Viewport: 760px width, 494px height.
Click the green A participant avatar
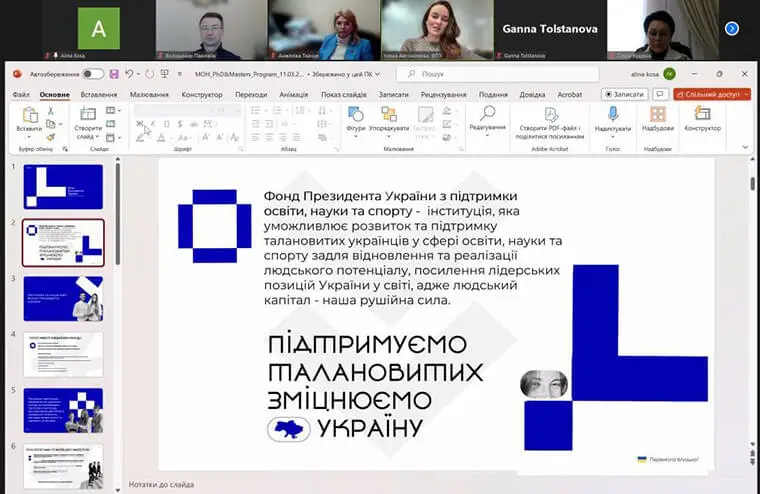pyautogui.click(x=98, y=29)
